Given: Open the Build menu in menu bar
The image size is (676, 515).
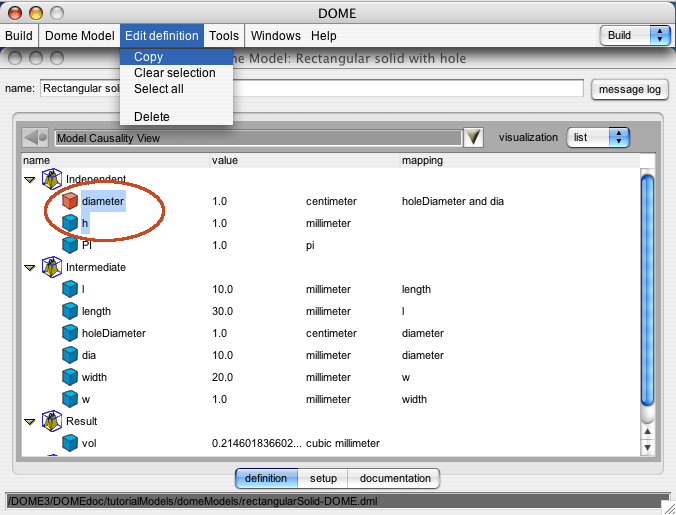Looking at the screenshot, I should 19,35.
